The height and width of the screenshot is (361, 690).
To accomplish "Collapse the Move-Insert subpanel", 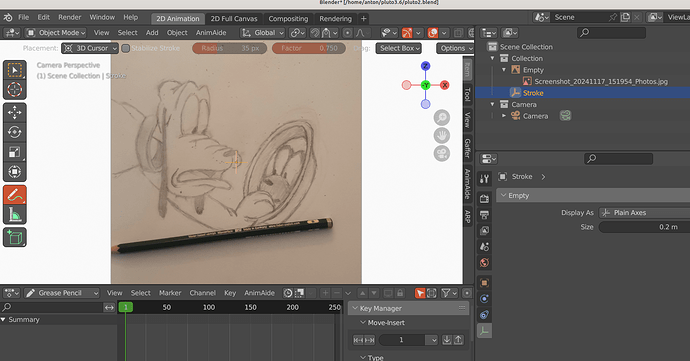I will coord(363,323).
